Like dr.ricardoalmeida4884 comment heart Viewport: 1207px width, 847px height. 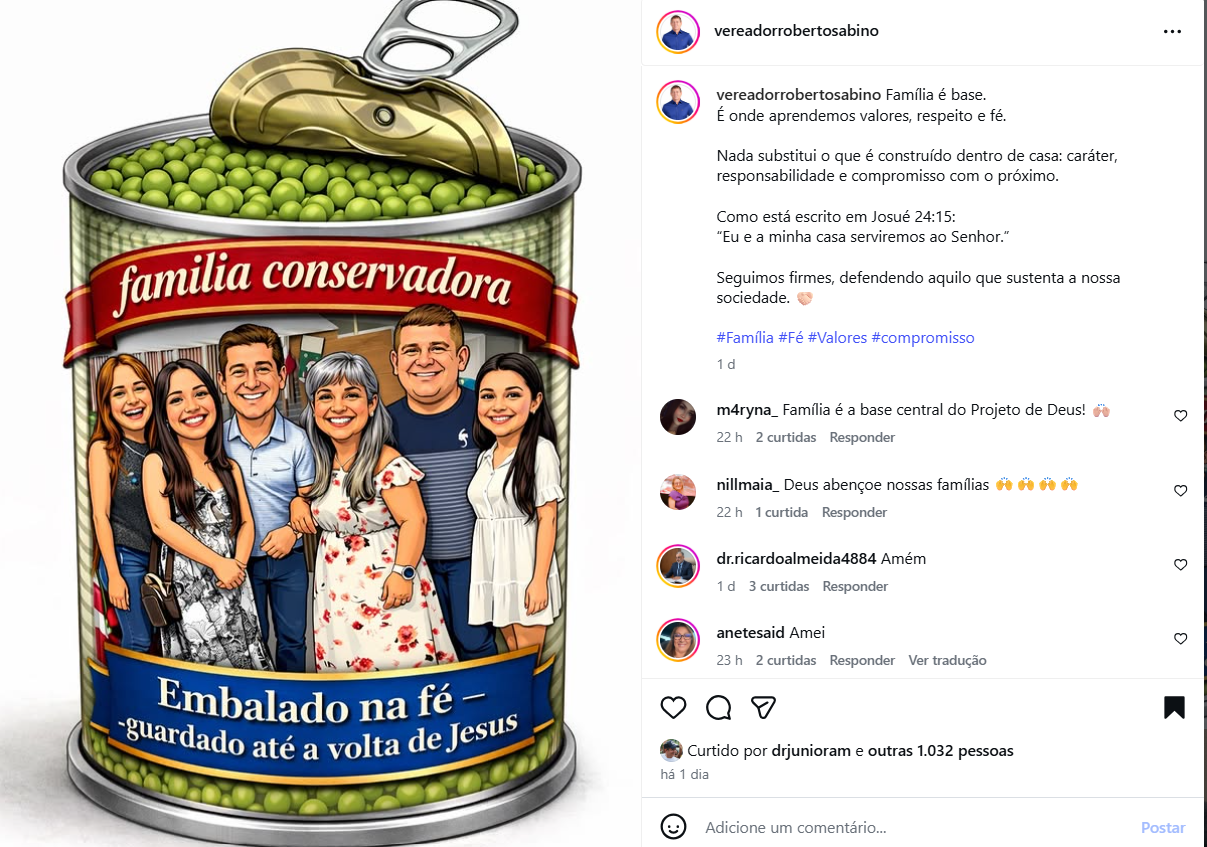(1180, 565)
